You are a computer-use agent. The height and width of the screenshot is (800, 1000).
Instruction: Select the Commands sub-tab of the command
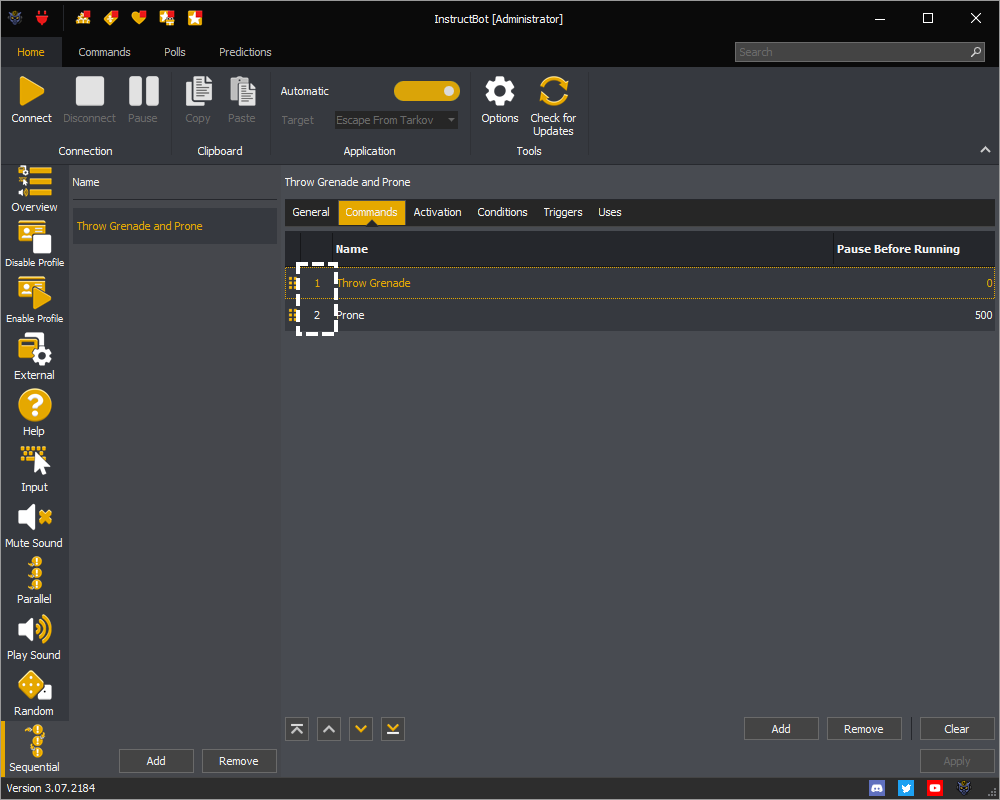[372, 212]
